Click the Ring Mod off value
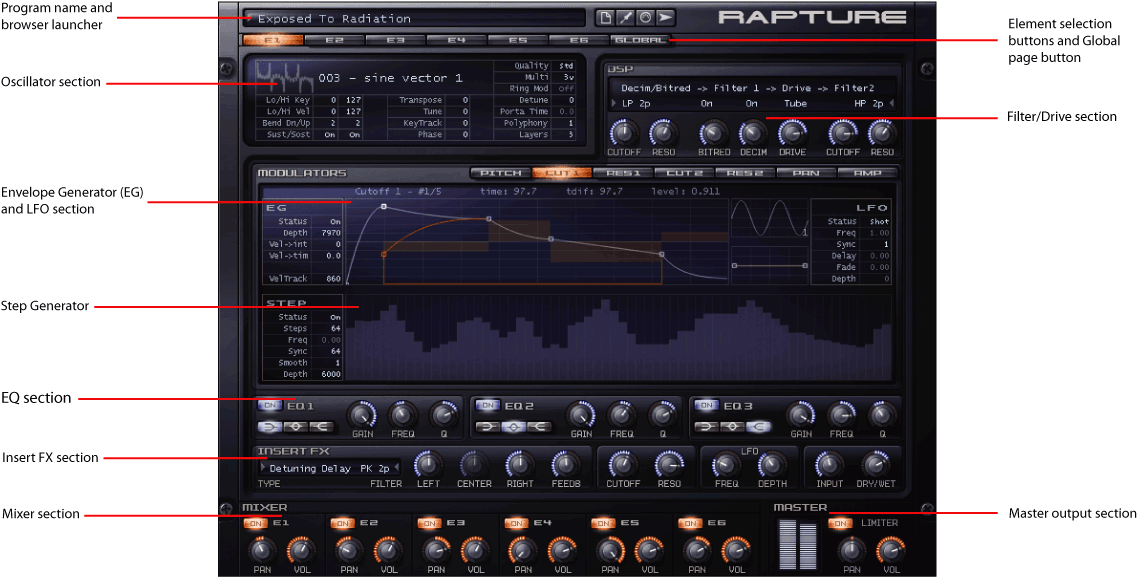The height and width of the screenshot is (577, 1138). point(565,88)
